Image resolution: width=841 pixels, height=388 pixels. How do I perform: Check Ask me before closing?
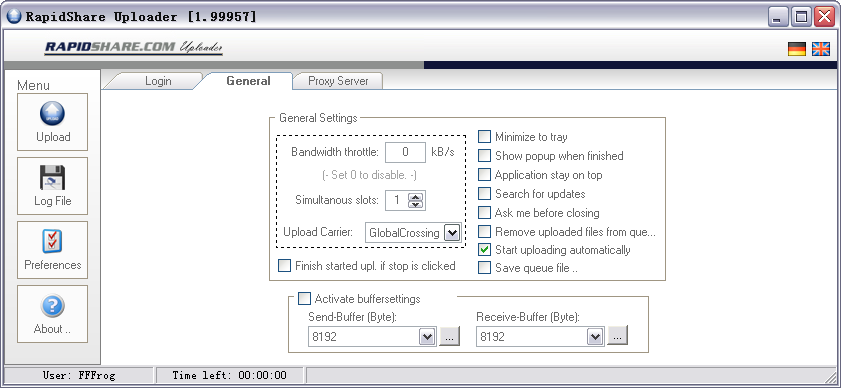pos(484,213)
